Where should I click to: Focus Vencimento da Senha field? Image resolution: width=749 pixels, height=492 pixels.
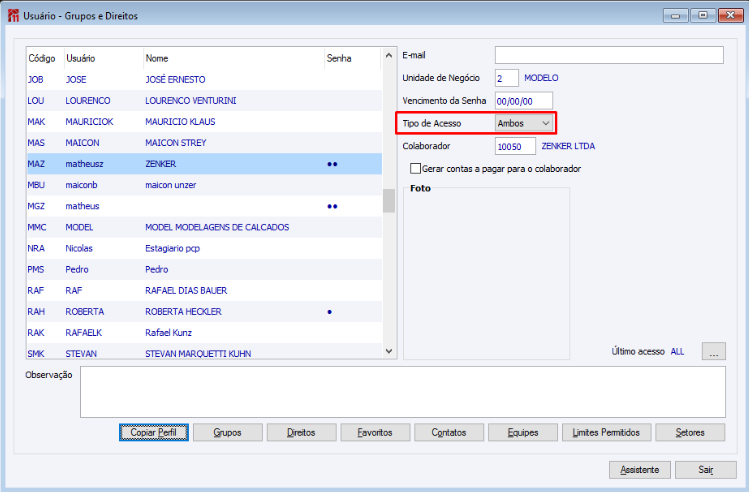[x=524, y=101]
